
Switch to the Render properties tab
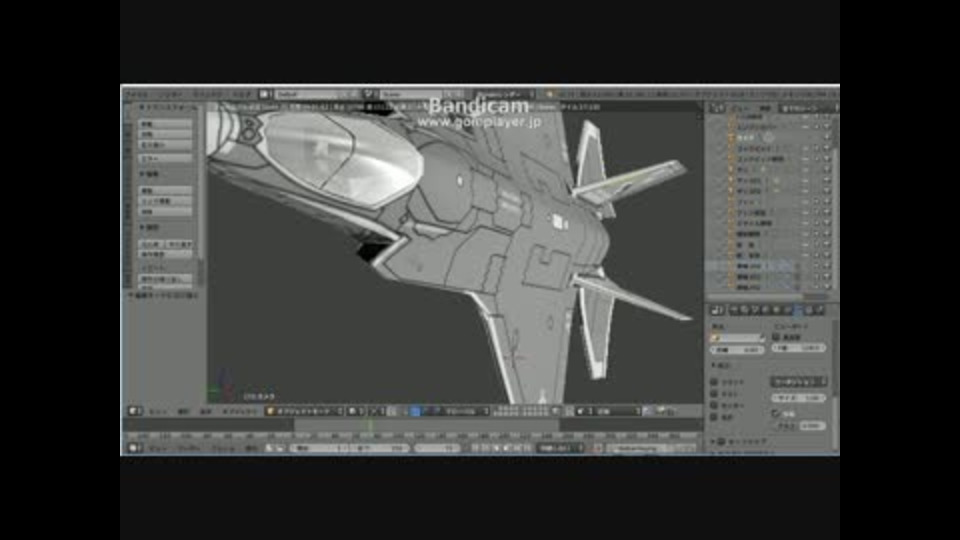point(735,310)
